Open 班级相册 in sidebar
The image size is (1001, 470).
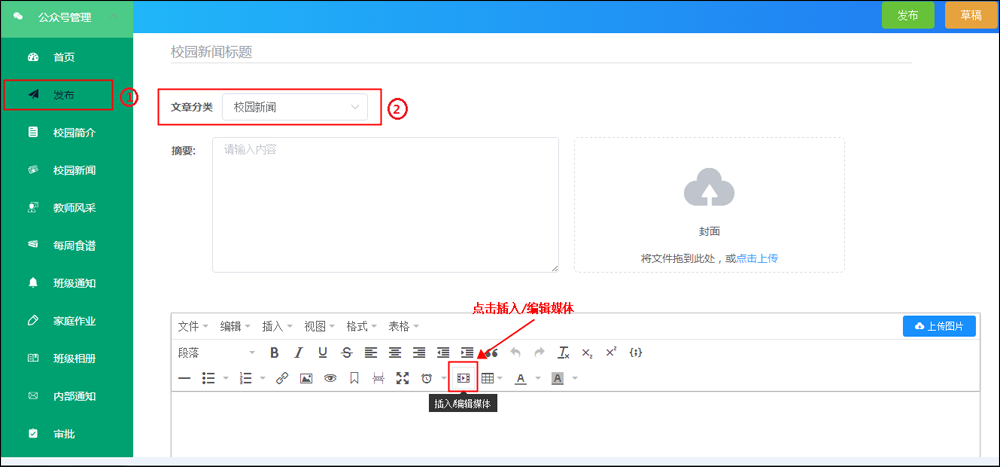point(66,358)
